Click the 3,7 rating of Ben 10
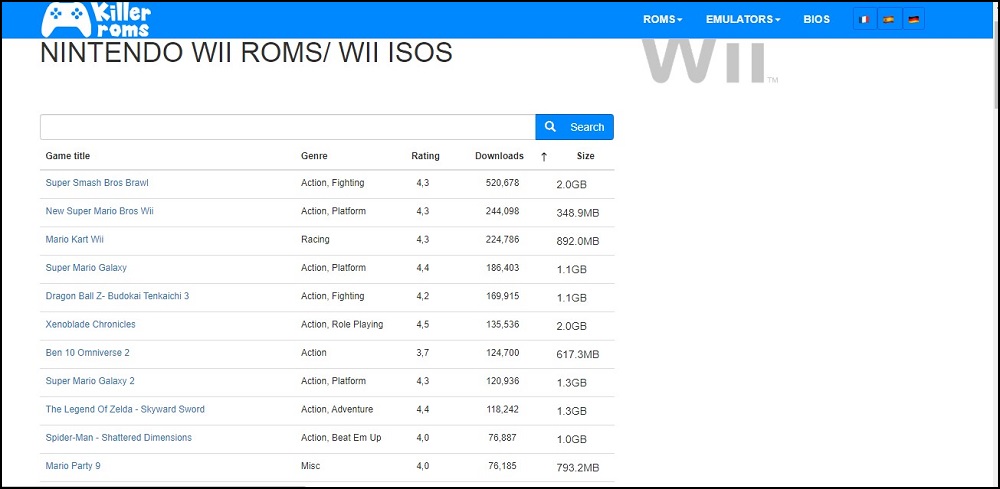Screen dimensions: 1000x489 click(423, 352)
